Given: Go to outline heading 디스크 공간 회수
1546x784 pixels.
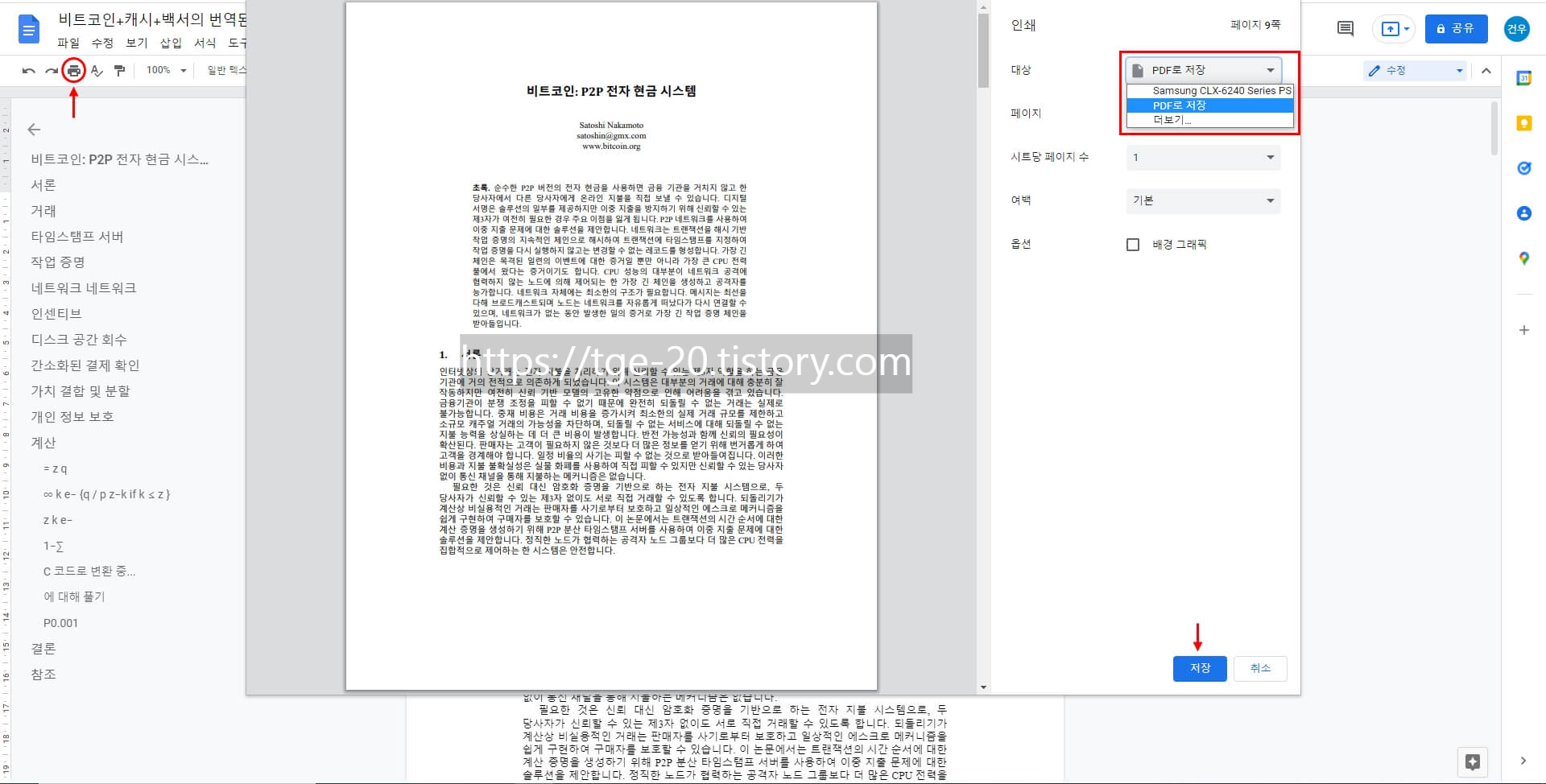Looking at the screenshot, I should point(79,340).
